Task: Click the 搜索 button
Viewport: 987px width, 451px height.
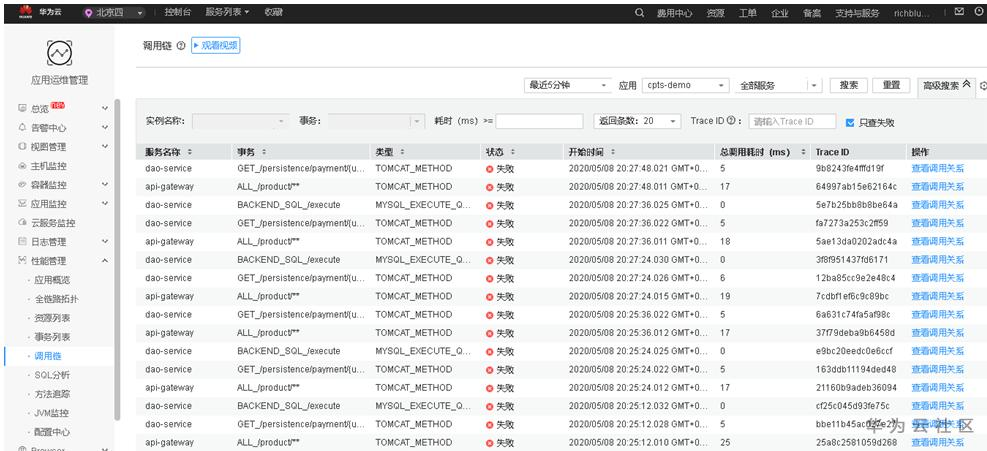Action: [x=849, y=86]
